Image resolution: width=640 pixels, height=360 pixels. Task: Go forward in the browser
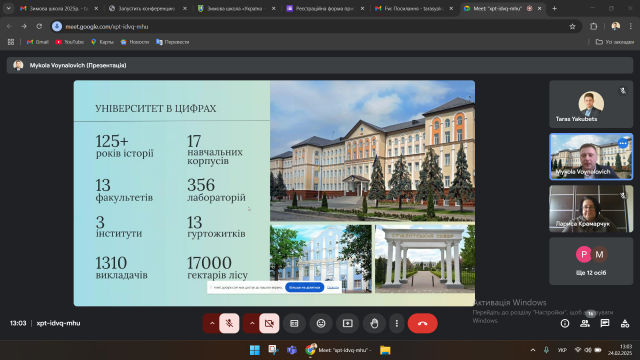coord(24,26)
